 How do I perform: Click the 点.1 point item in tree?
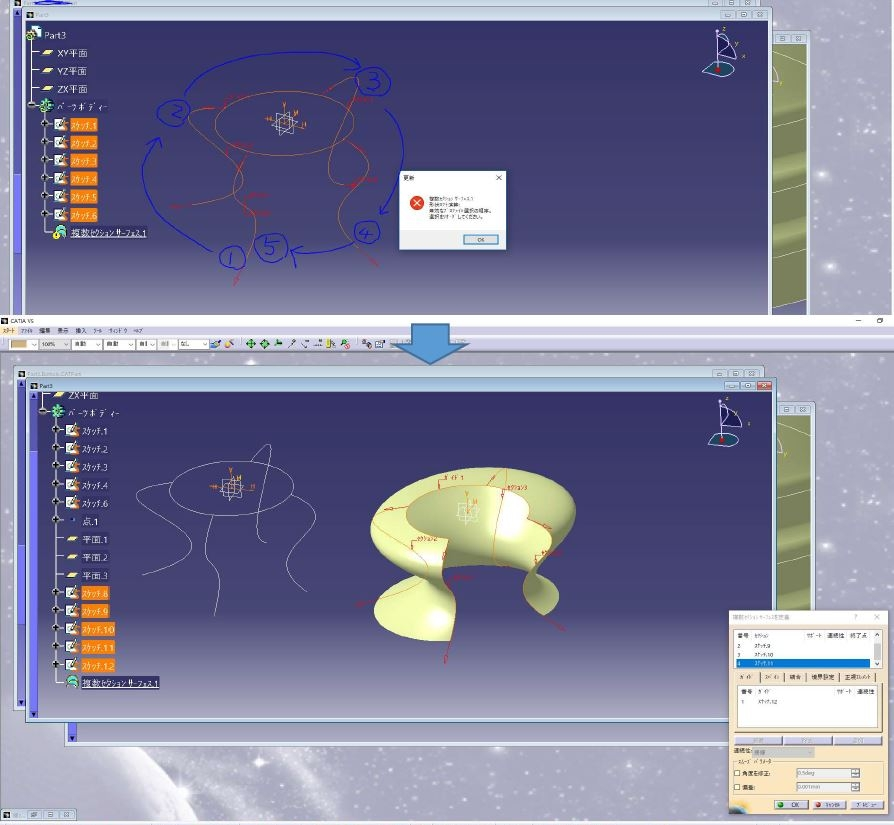90,522
